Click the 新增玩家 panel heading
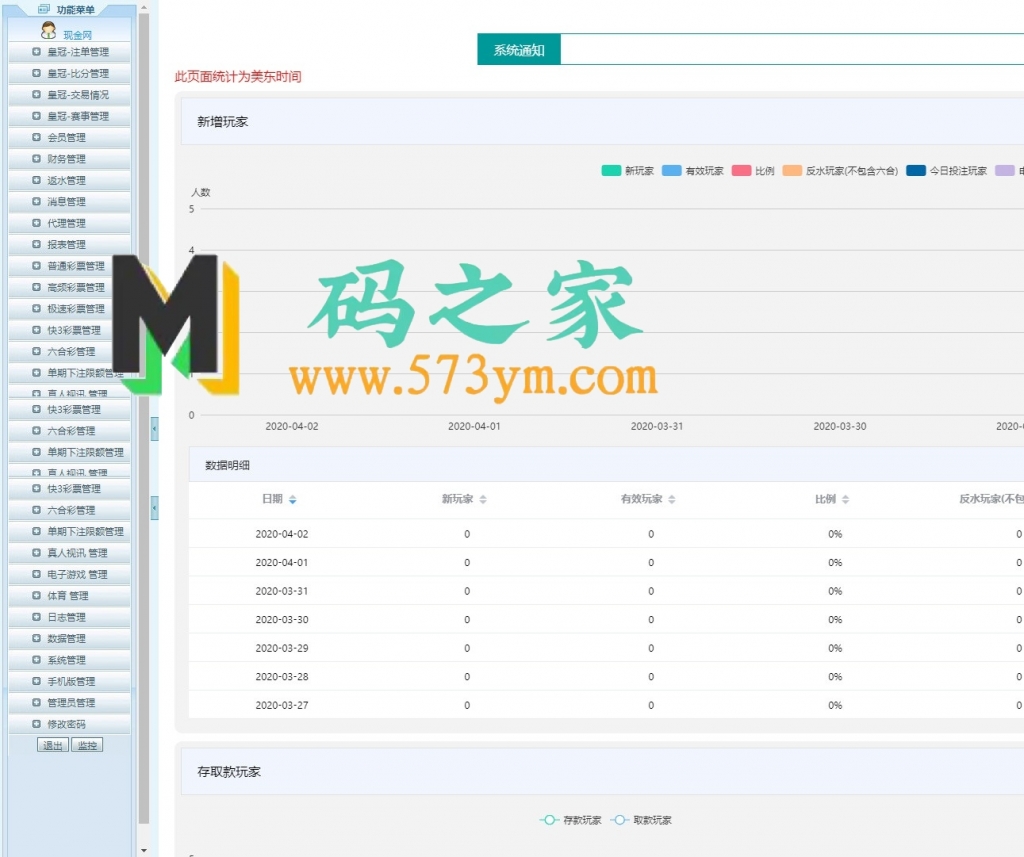 coord(223,121)
